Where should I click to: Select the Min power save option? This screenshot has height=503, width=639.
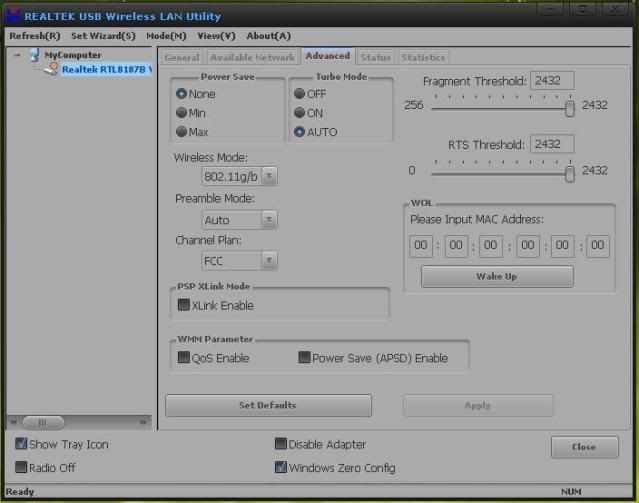[x=181, y=113]
